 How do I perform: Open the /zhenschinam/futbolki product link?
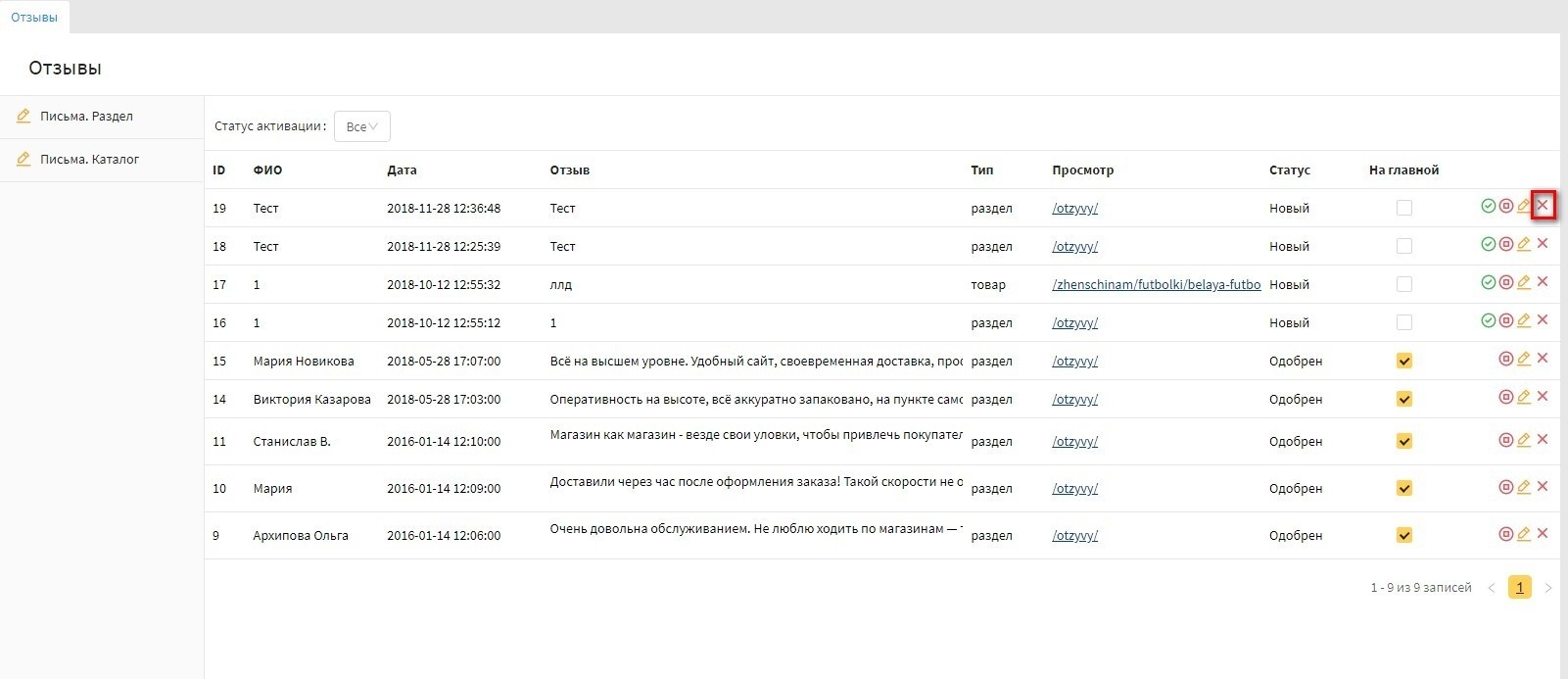click(x=1156, y=284)
